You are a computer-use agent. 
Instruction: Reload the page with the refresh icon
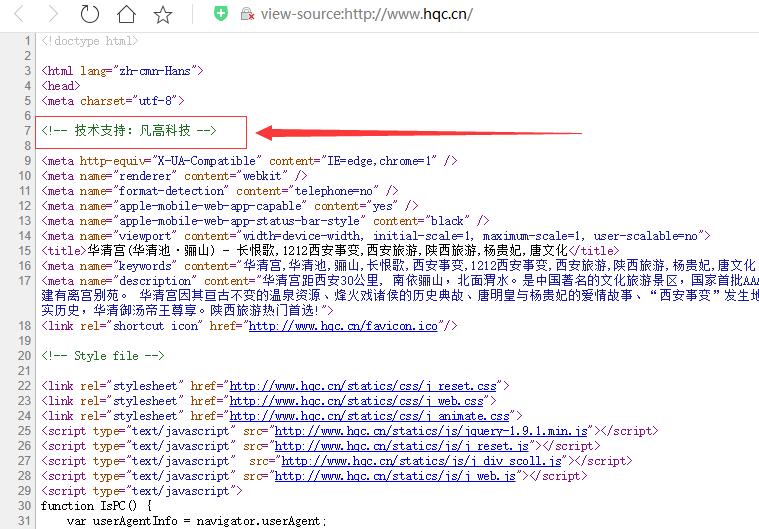pyautogui.click(x=90, y=14)
